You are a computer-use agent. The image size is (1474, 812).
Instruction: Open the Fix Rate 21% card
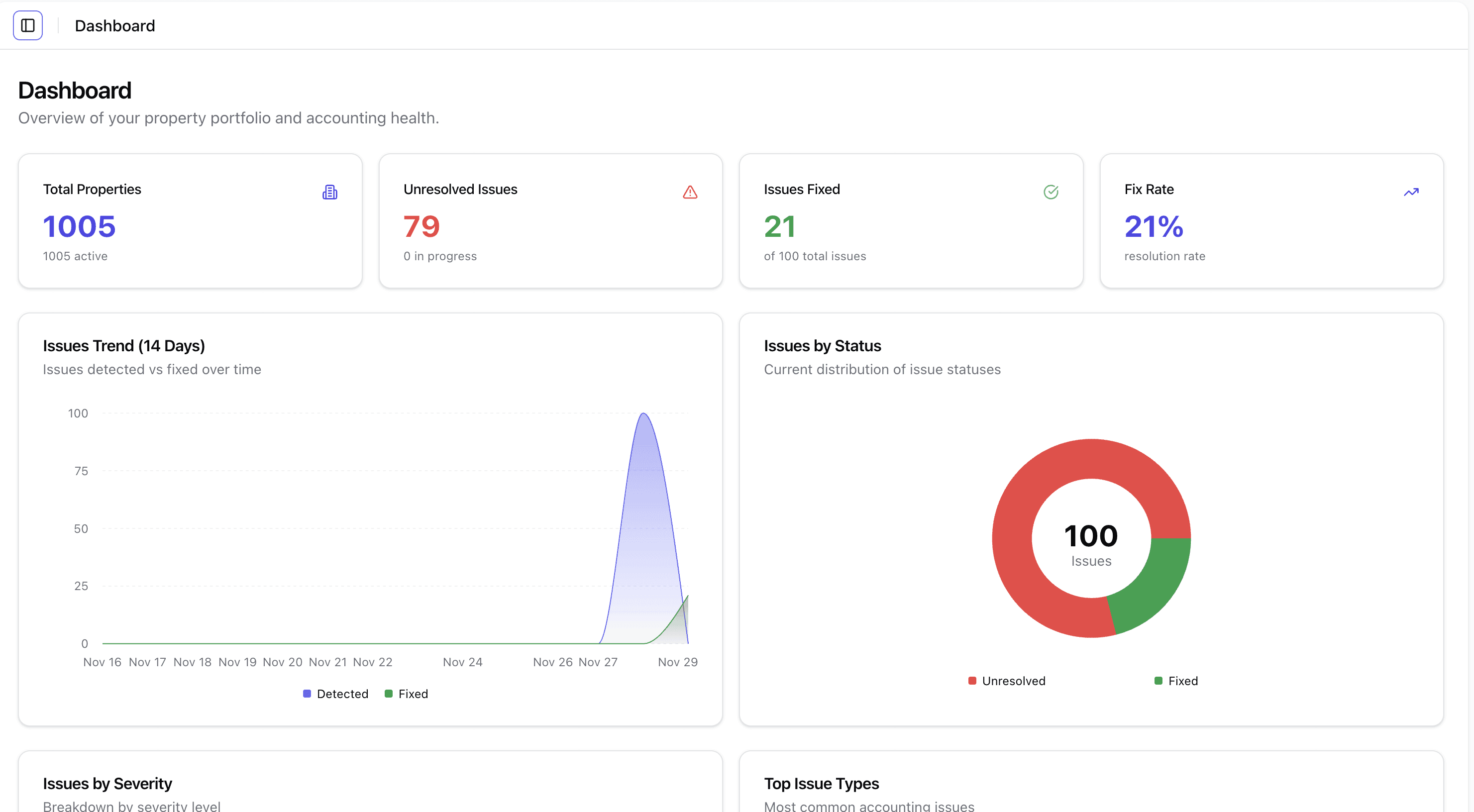click(x=1271, y=221)
